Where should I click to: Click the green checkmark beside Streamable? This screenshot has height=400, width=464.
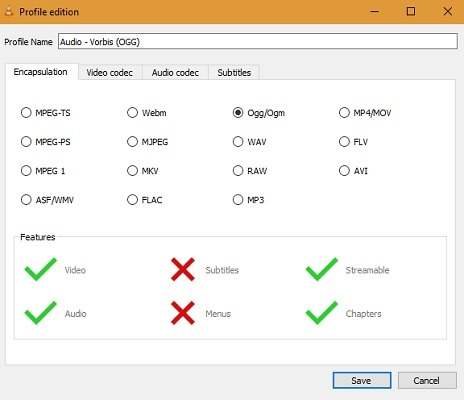click(322, 269)
